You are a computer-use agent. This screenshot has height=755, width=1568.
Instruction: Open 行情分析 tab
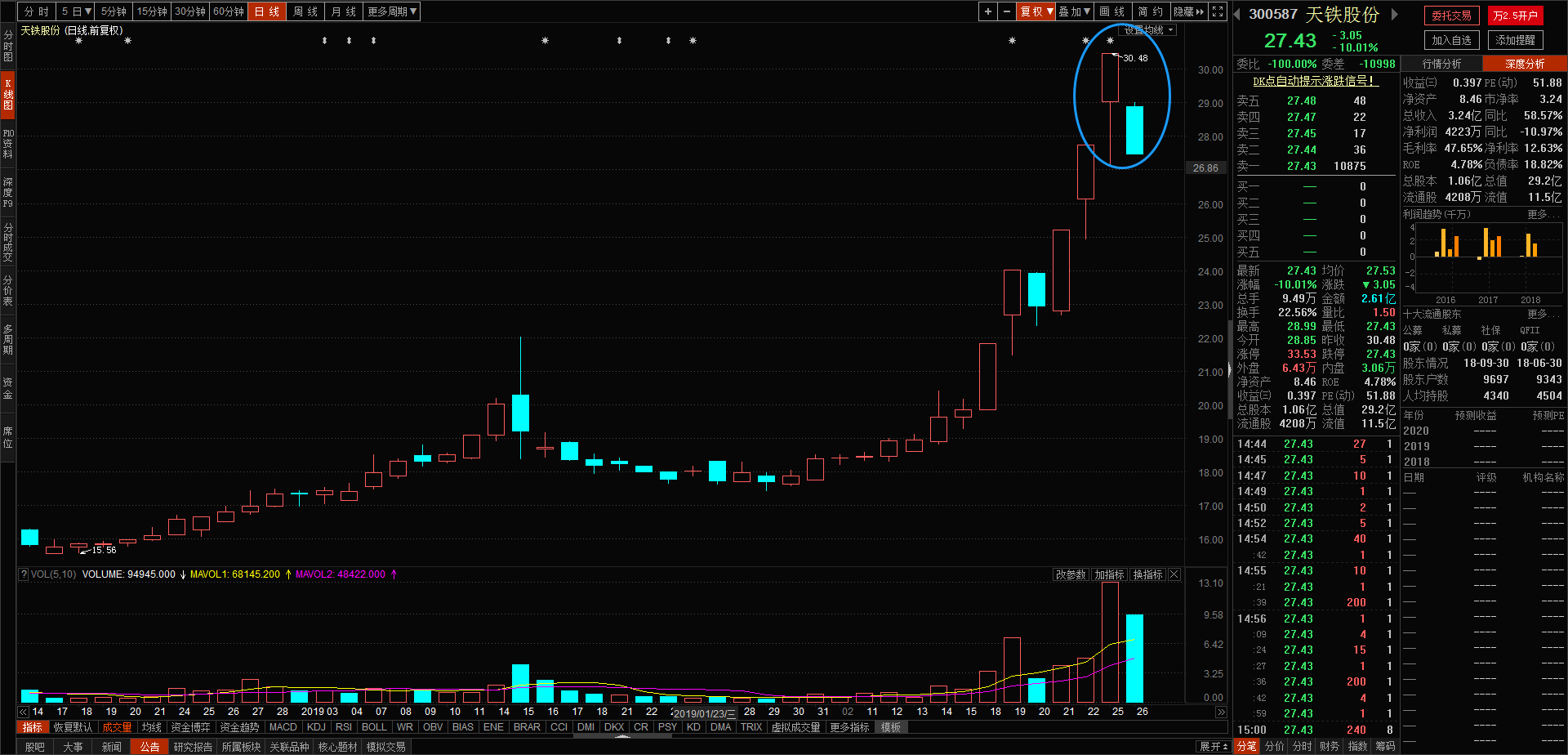1442,64
